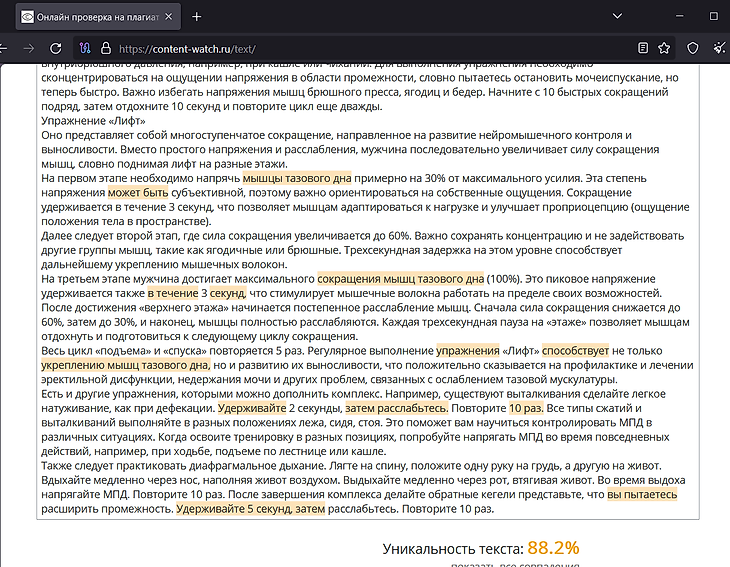Toggle reader view icon in address bar
The width and height of the screenshot is (730, 567).
click(x=642, y=48)
